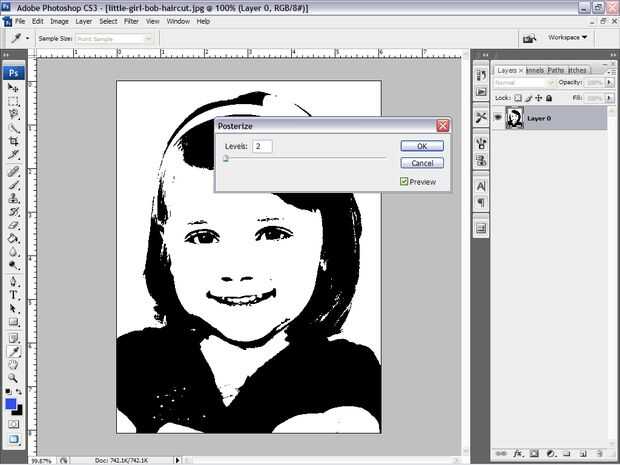Viewport: 620px width, 465px height.
Task: Open the Fill slider arrow
Action: pos(609,98)
